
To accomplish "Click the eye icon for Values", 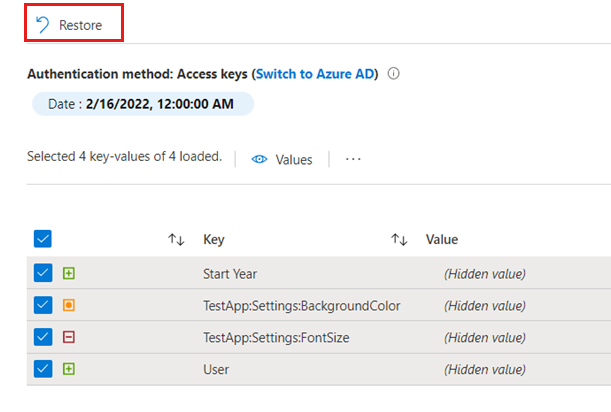I will (x=260, y=159).
